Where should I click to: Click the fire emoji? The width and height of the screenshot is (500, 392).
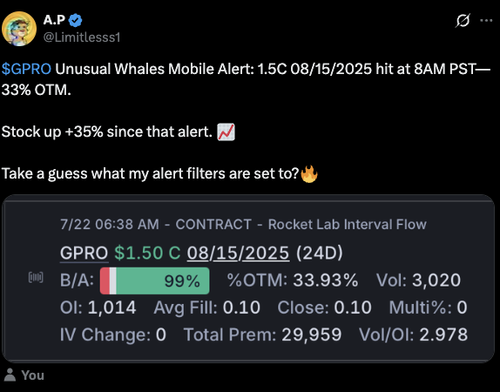(x=309, y=174)
